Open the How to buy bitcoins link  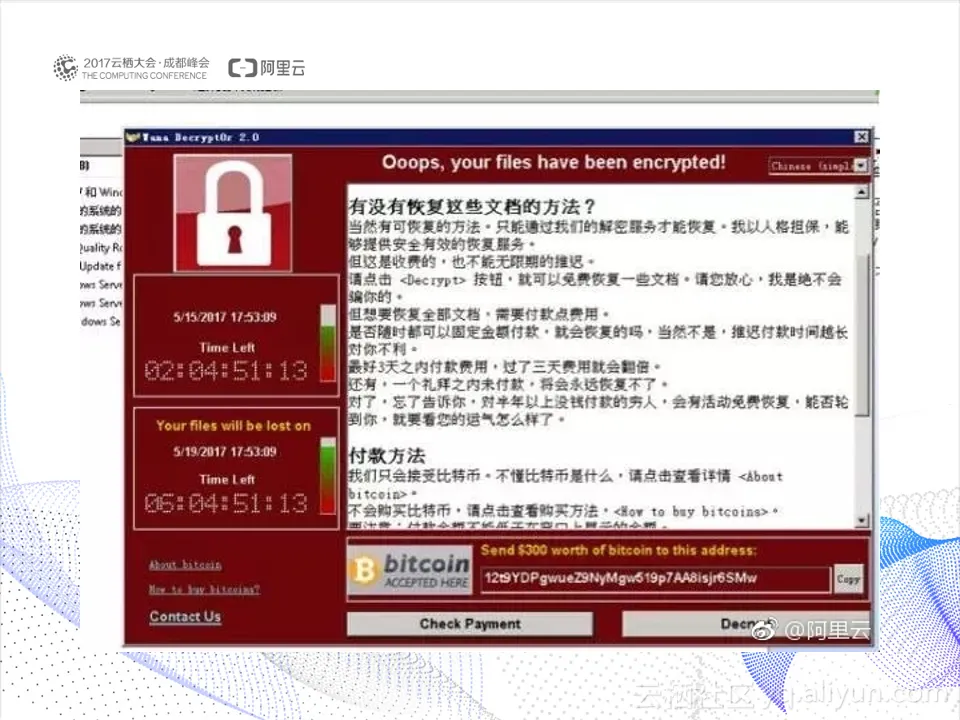click(204, 589)
